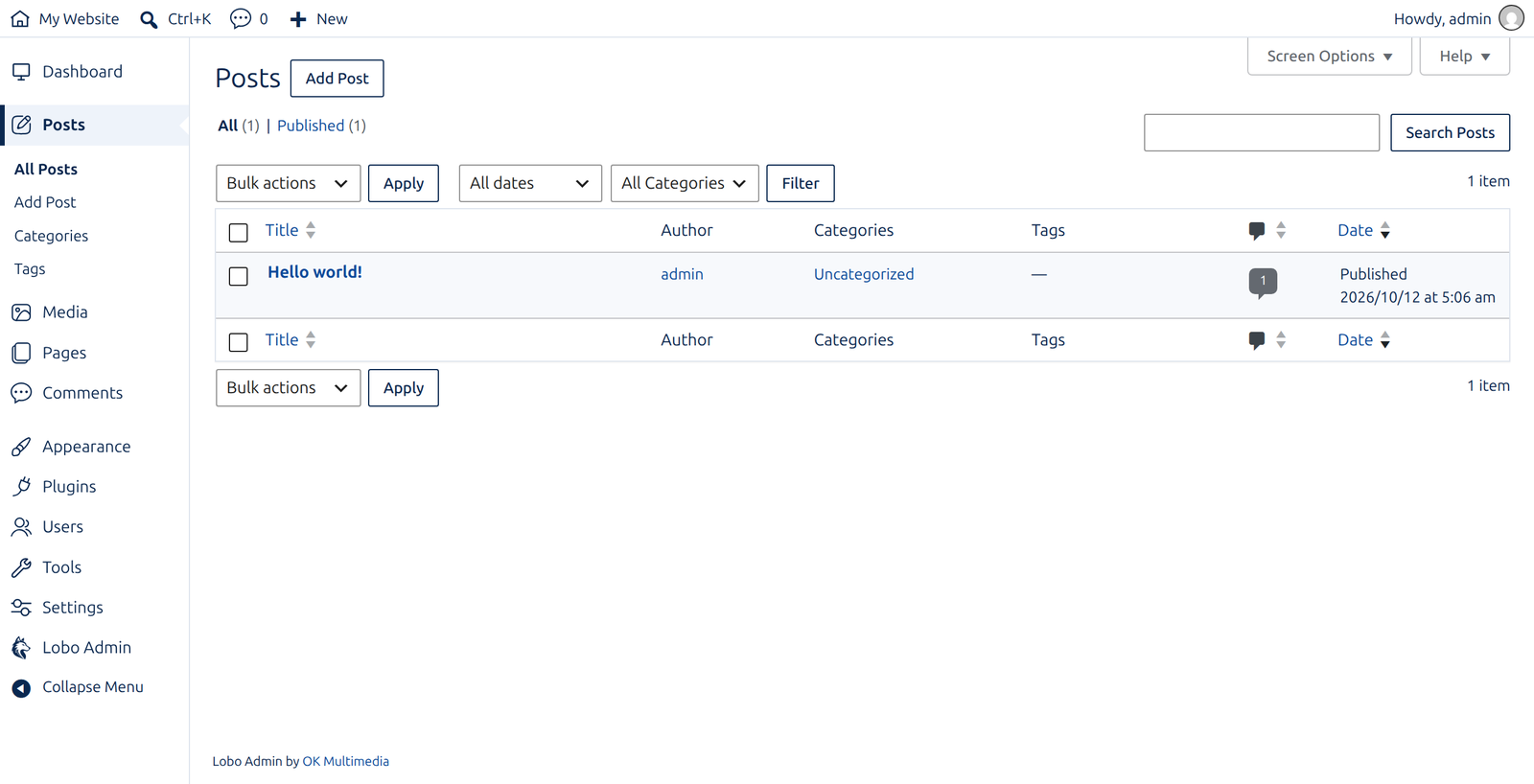Select Add Post in the sidebar submenu
The image size is (1534, 784).
click(x=45, y=202)
